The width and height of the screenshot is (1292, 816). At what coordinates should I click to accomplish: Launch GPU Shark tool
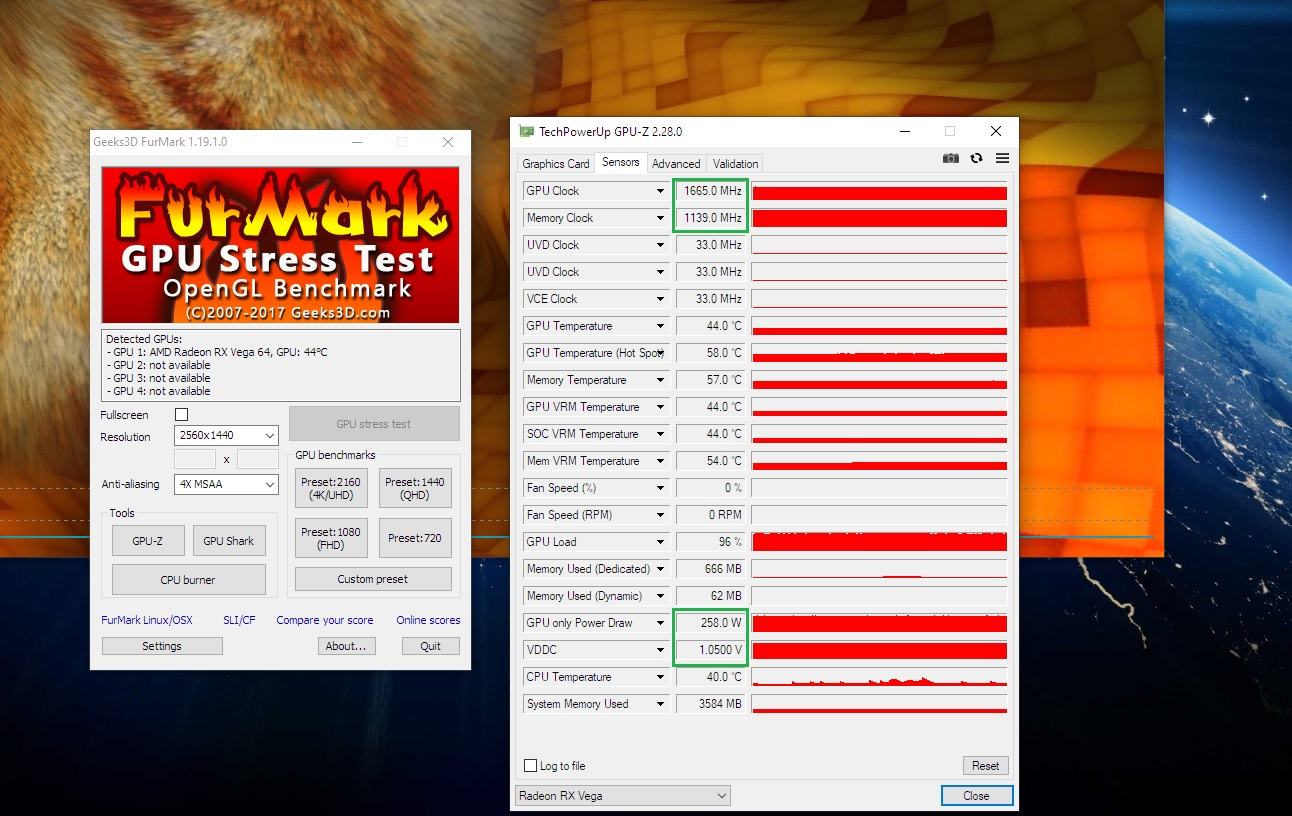point(228,541)
